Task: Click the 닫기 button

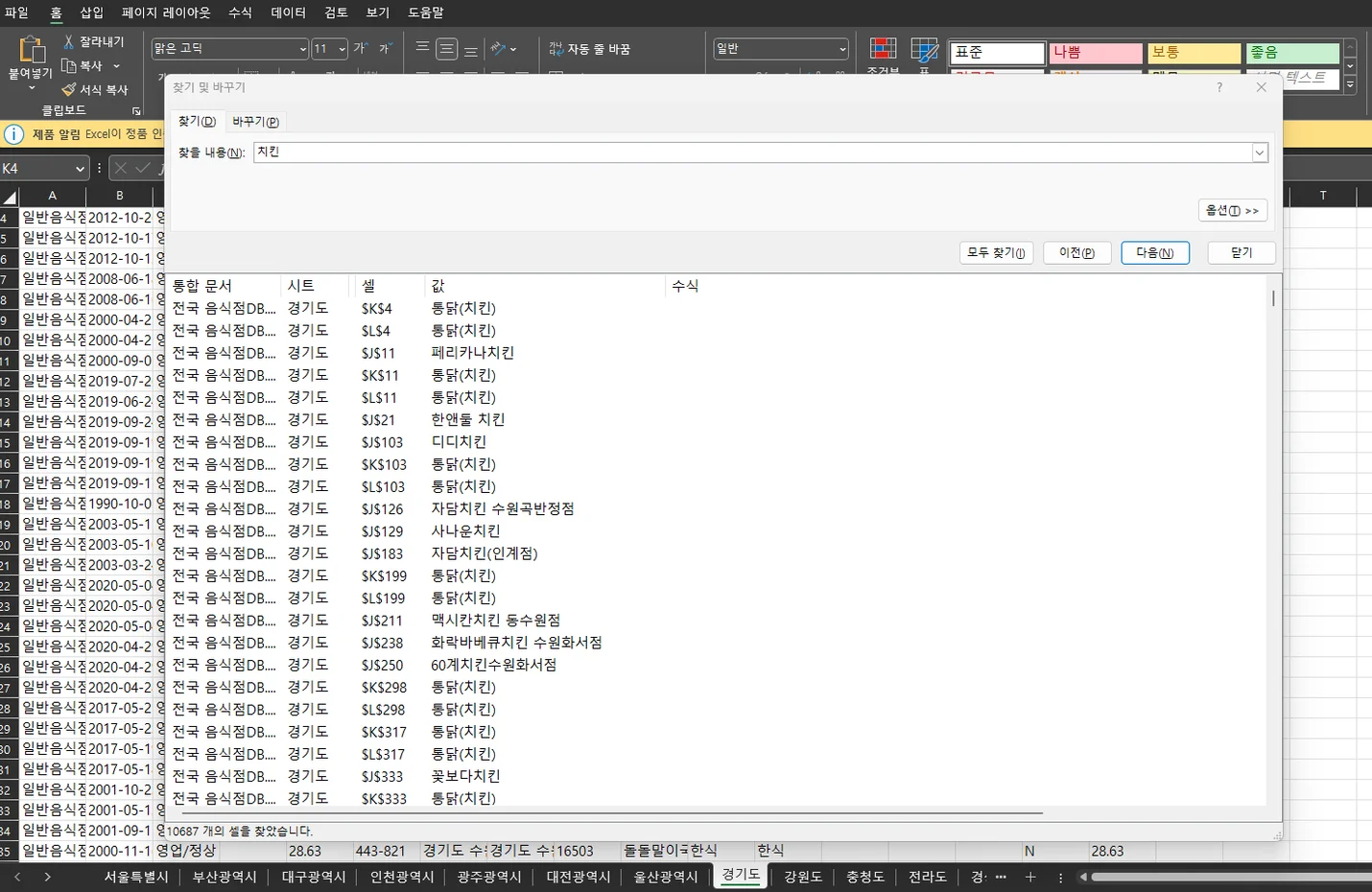Action: click(1242, 253)
